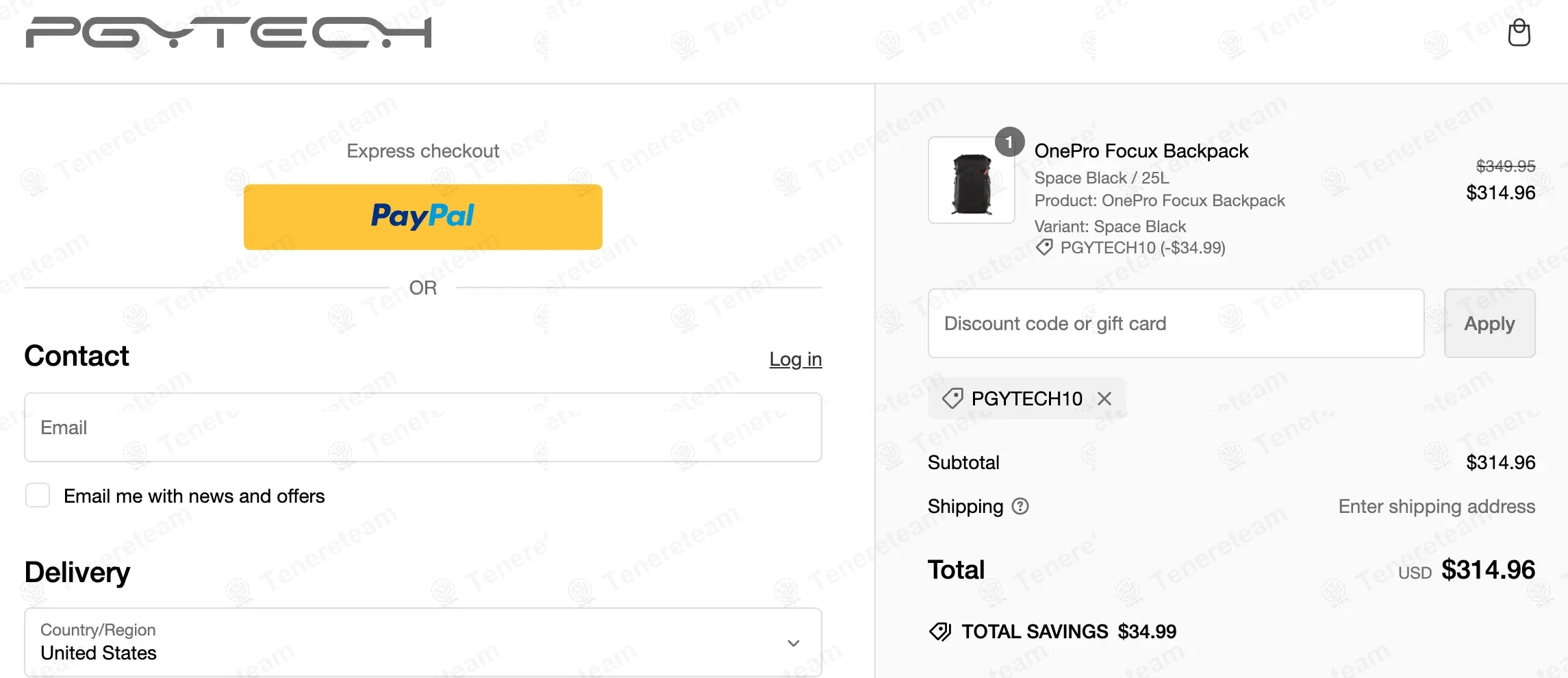The width and height of the screenshot is (1568, 678).
Task: Pay with PayPal express checkout
Action: pyautogui.click(x=422, y=216)
